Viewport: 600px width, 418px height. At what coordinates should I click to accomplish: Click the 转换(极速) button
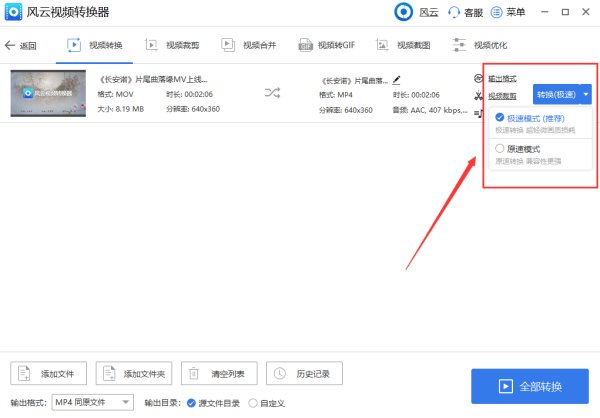(556, 95)
